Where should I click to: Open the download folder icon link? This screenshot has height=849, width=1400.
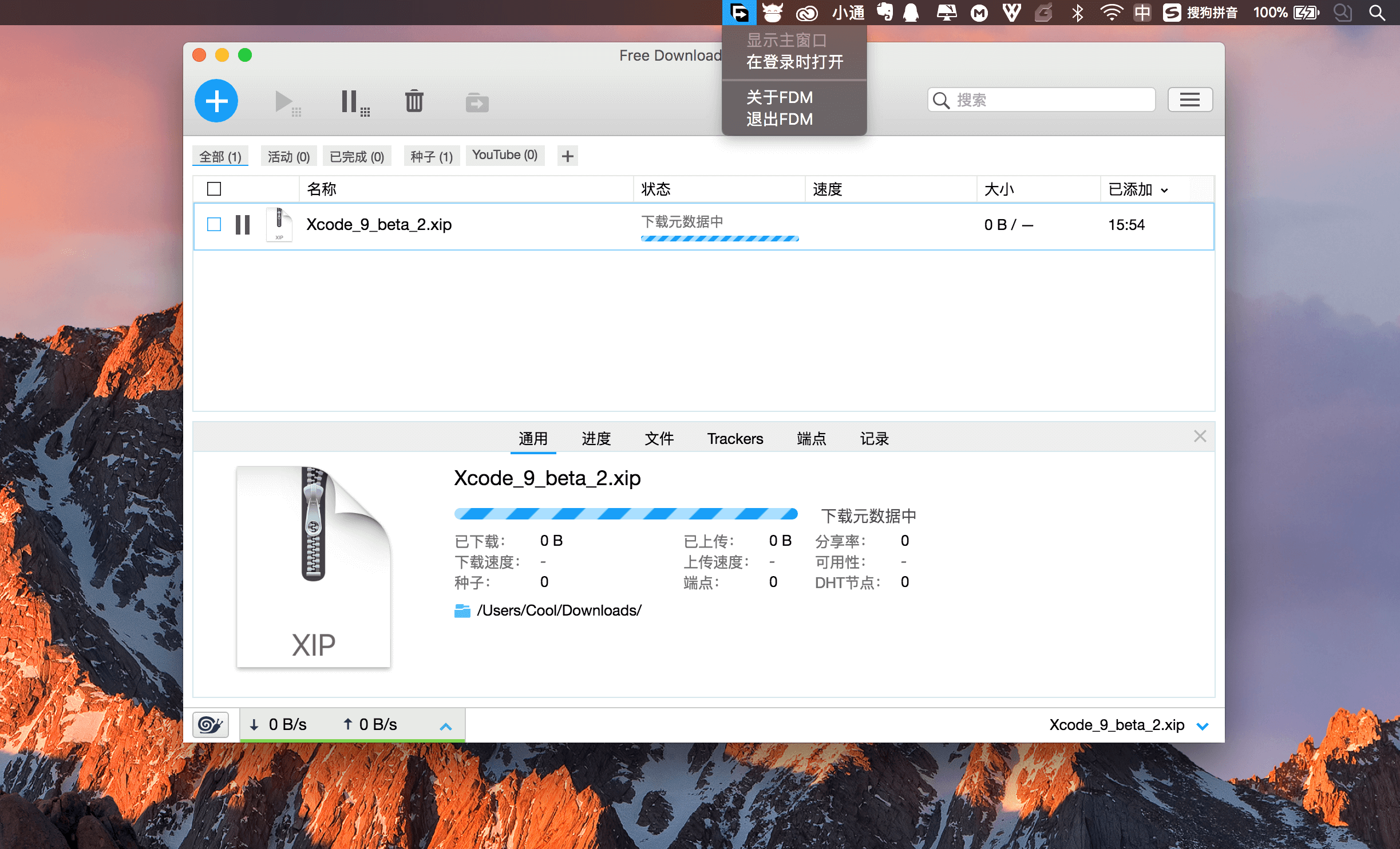tap(462, 611)
